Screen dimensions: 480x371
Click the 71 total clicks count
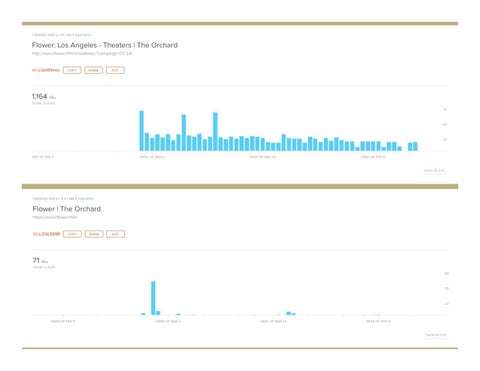[36, 260]
